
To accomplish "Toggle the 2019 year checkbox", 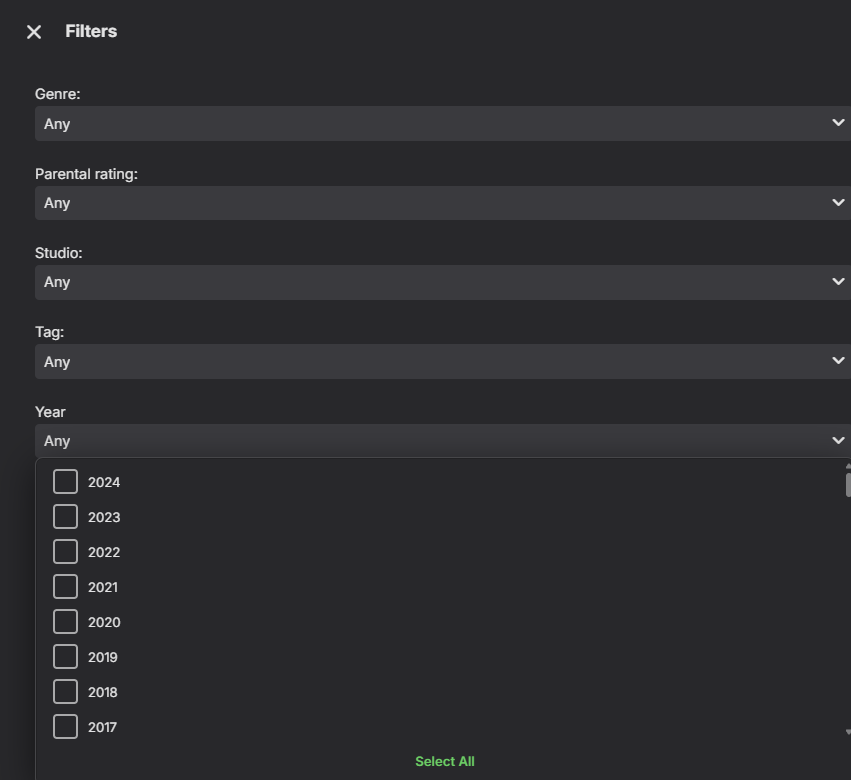I will point(65,657).
